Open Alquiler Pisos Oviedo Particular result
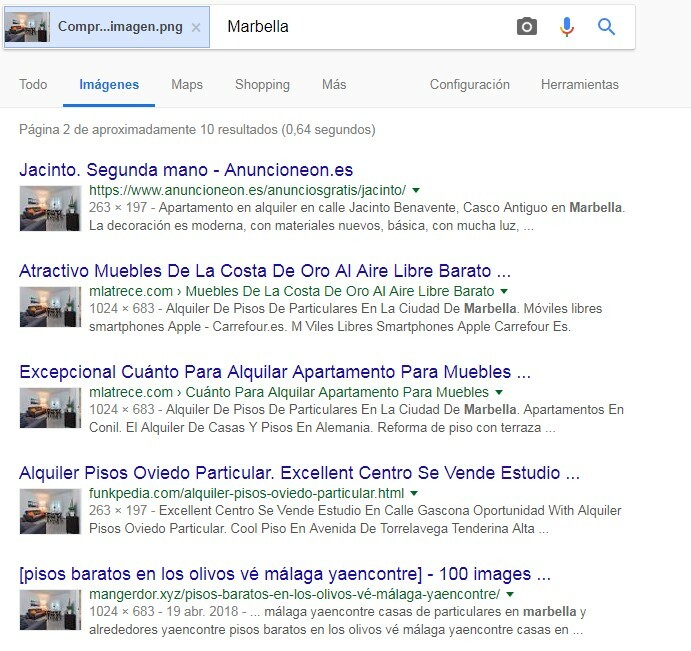Viewport: 691px width, 651px height. click(x=299, y=473)
